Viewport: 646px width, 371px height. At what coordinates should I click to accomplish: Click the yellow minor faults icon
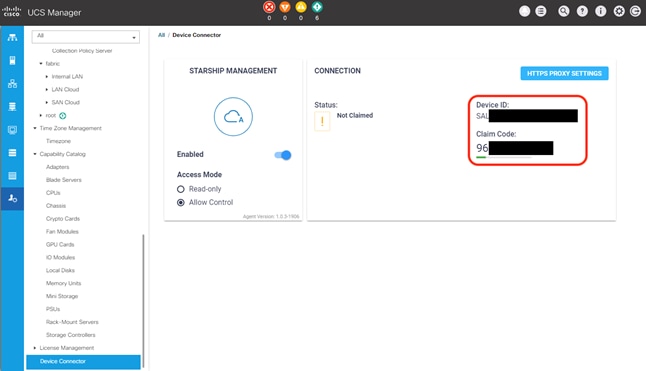pos(301,7)
